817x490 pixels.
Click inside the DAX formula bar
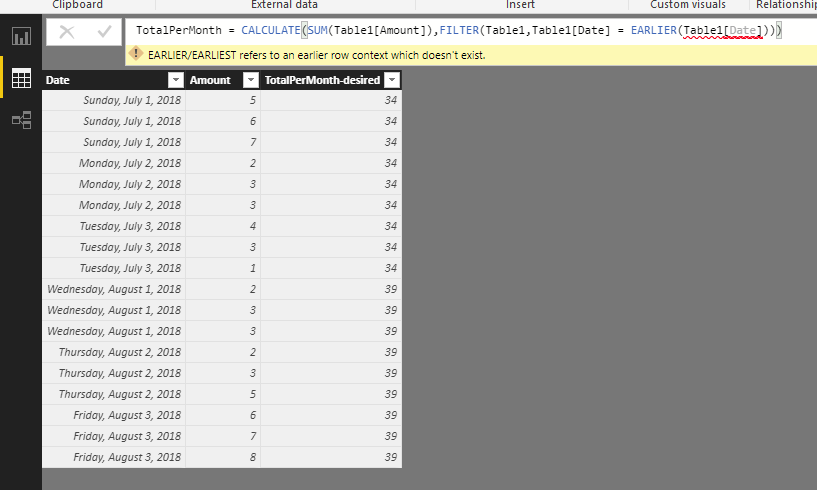coord(469,30)
